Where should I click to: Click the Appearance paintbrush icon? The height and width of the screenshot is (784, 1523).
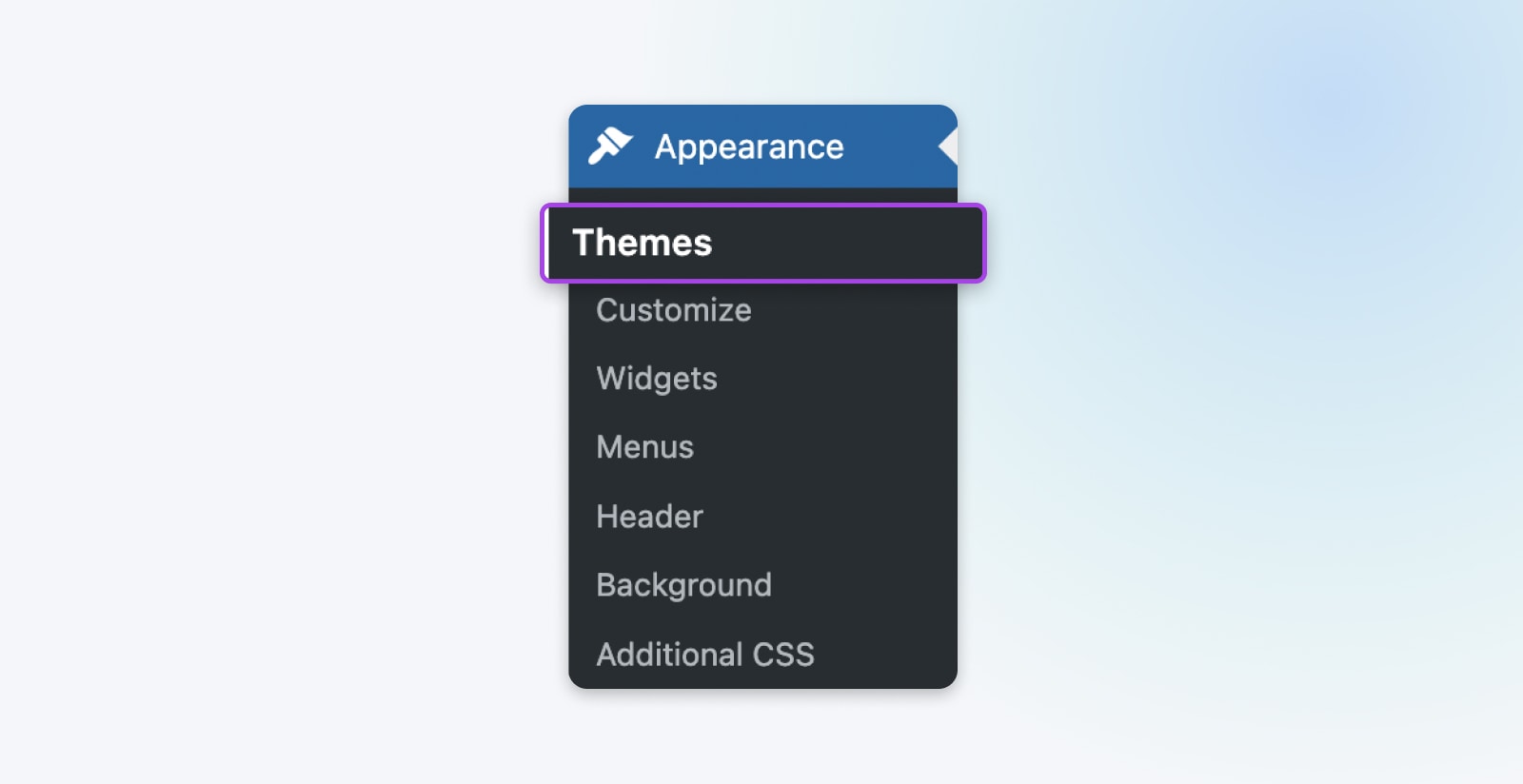pos(609,146)
